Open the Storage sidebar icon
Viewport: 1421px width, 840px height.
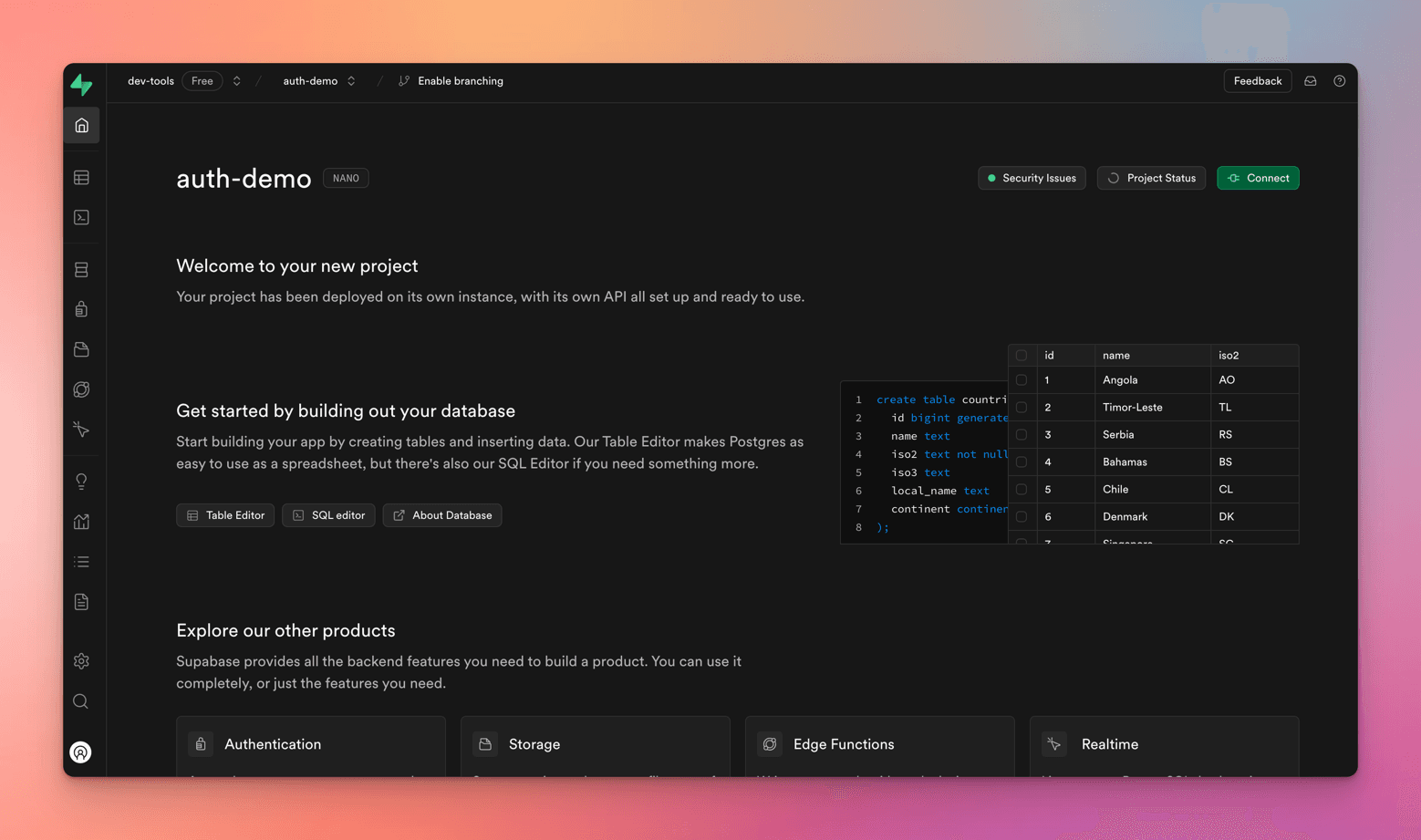click(x=81, y=349)
